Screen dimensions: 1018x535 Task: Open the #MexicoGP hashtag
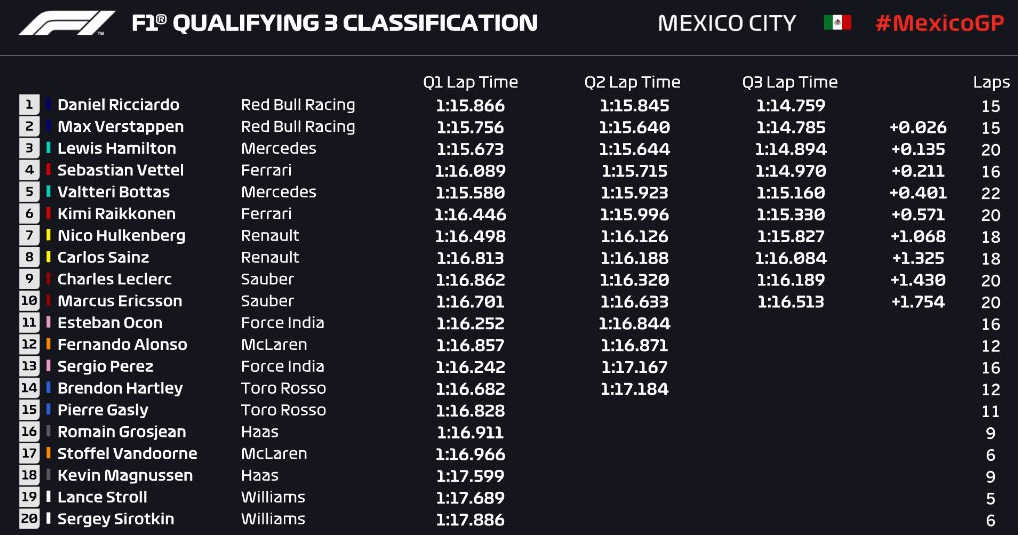pos(939,23)
